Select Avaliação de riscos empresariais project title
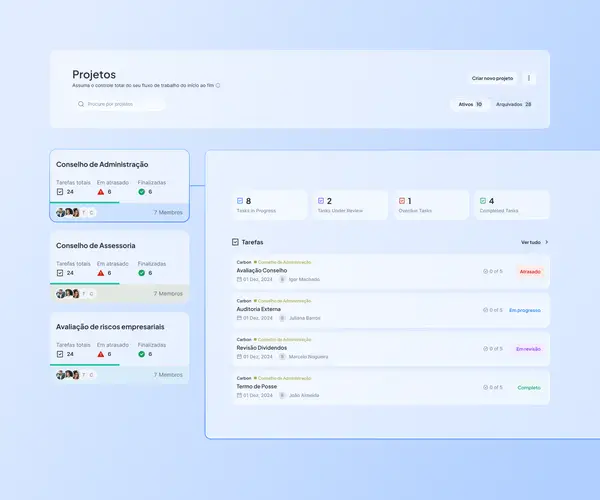 (110, 327)
